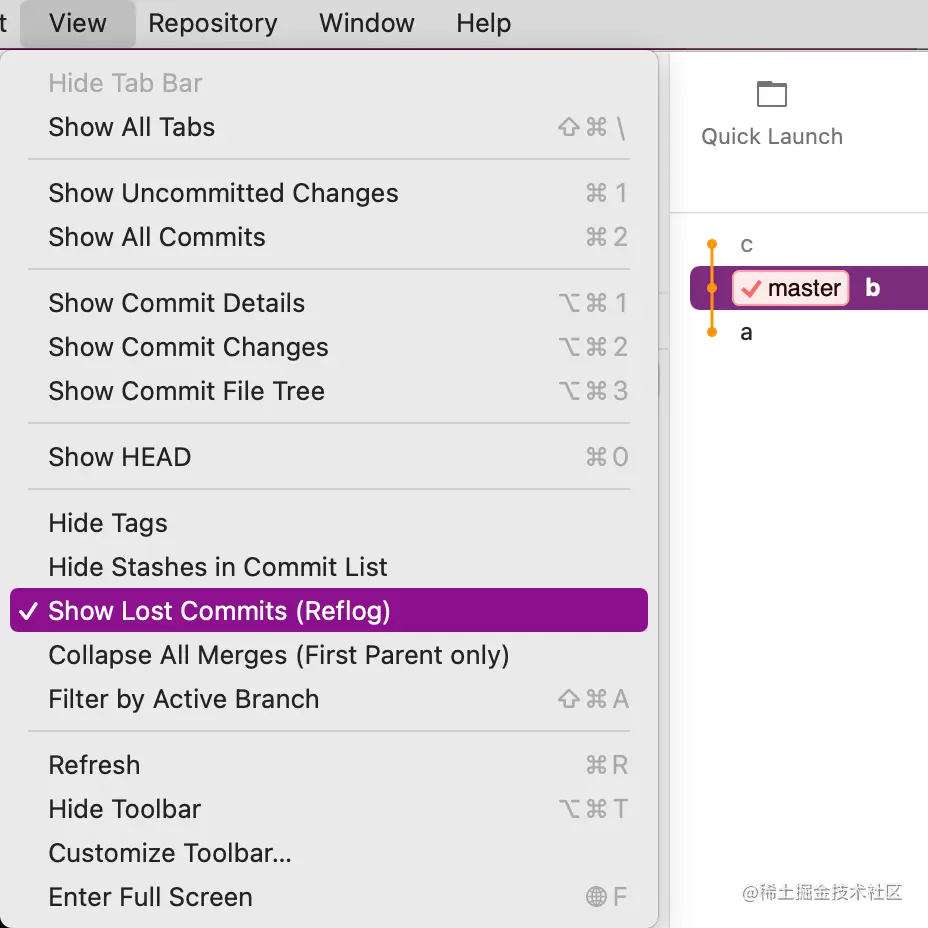Open the Help menu
Viewport: 928px width, 928px height.
coord(484,23)
